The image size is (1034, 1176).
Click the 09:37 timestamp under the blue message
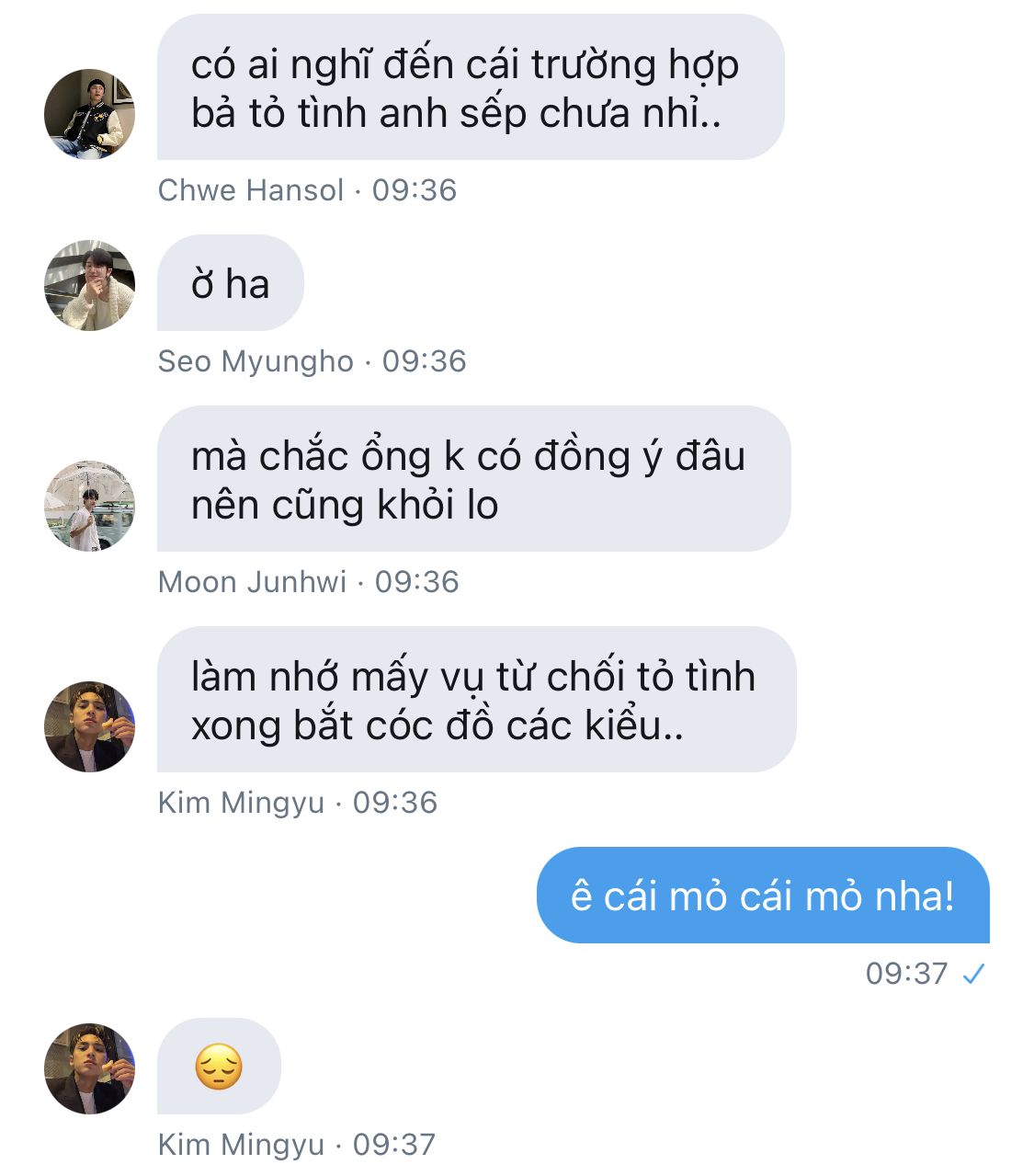(906, 974)
